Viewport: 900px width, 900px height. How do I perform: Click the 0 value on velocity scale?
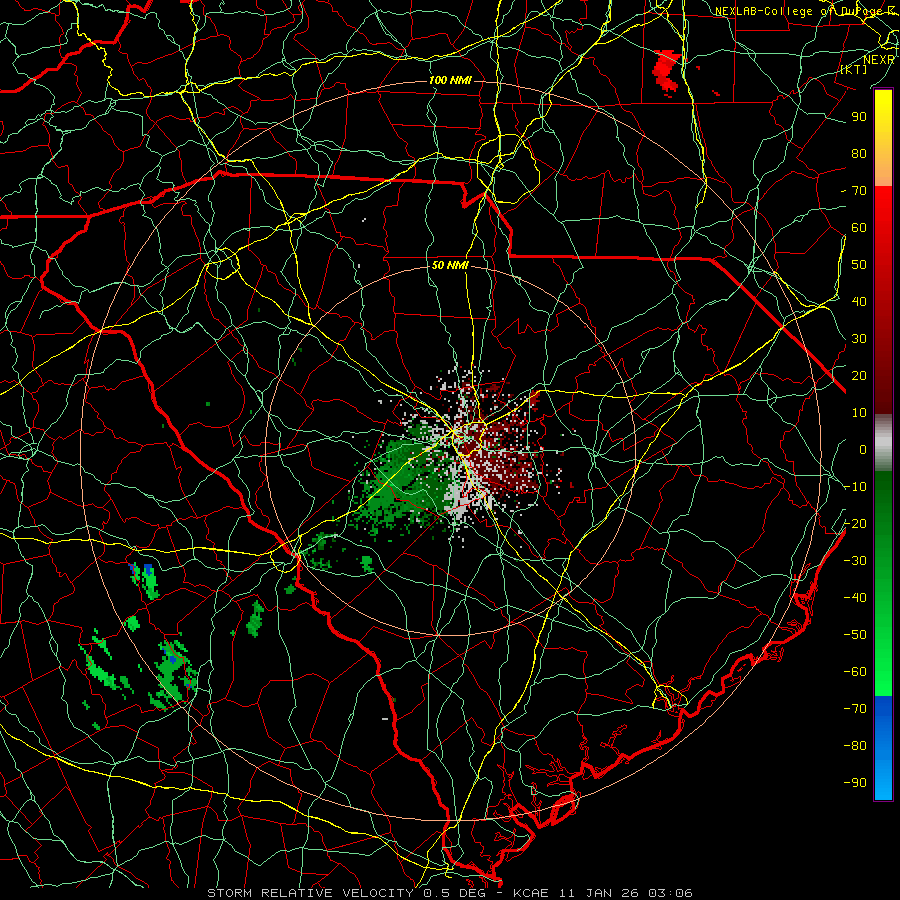click(x=863, y=449)
